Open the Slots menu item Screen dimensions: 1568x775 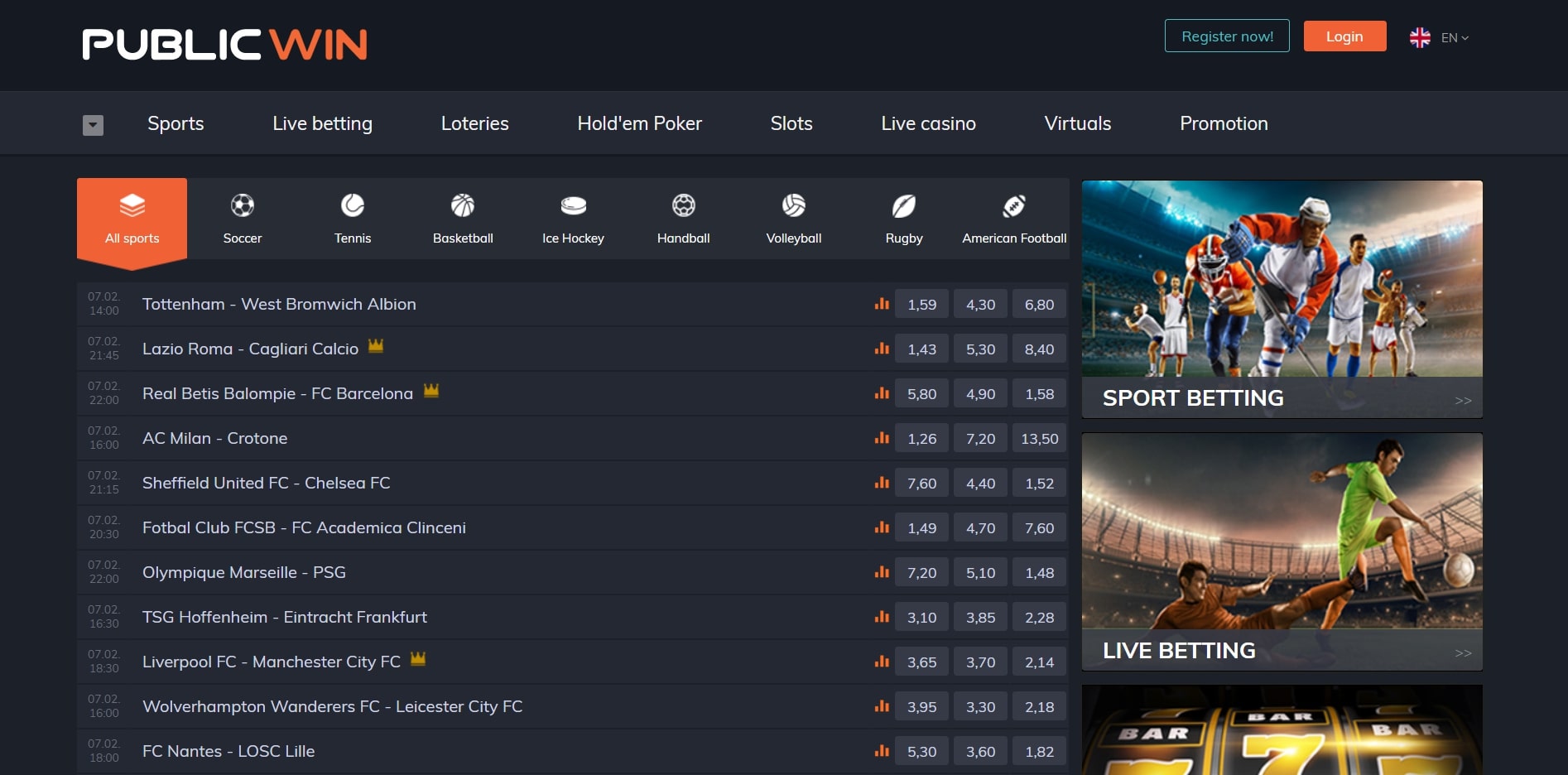[791, 123]
